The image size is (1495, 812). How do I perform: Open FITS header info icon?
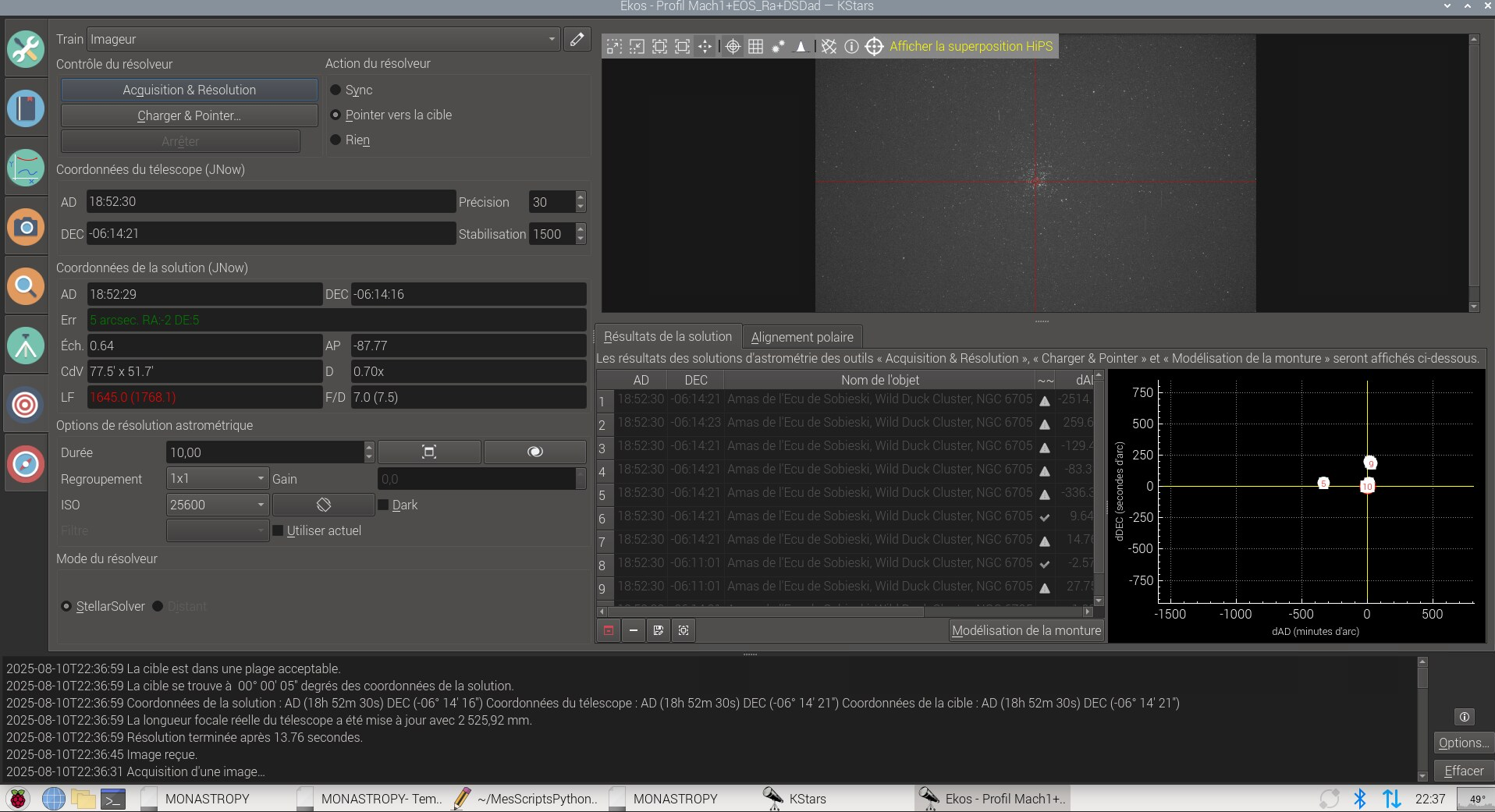(851, 47)
